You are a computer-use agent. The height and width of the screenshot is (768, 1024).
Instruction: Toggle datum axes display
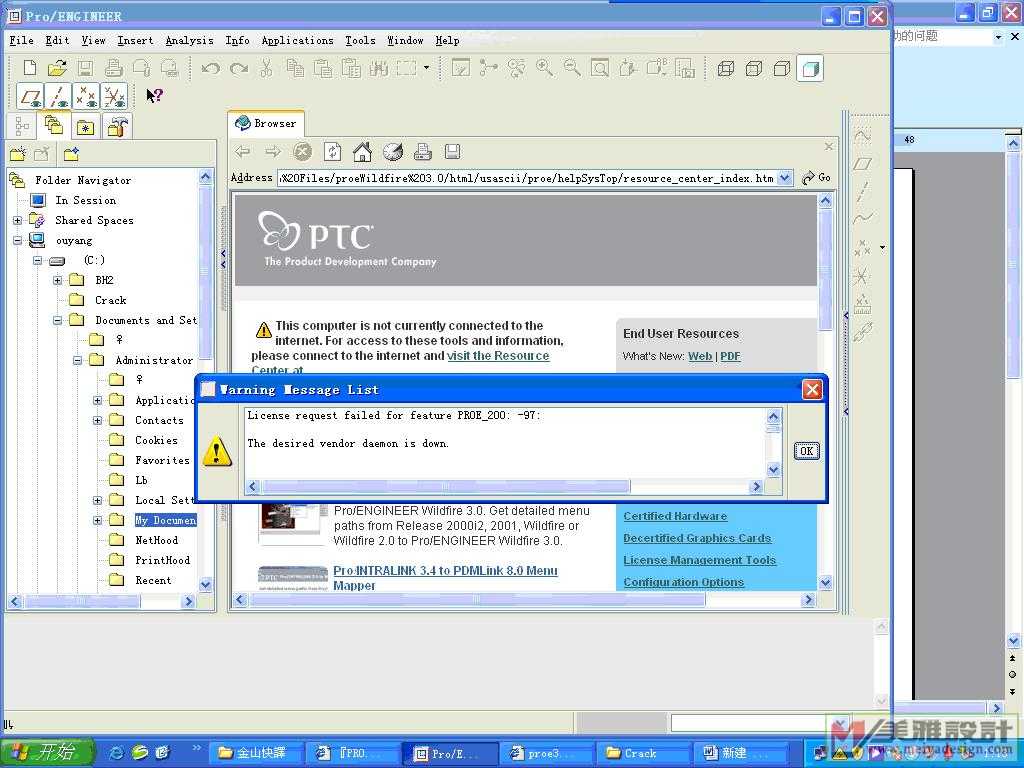[59, 97]
